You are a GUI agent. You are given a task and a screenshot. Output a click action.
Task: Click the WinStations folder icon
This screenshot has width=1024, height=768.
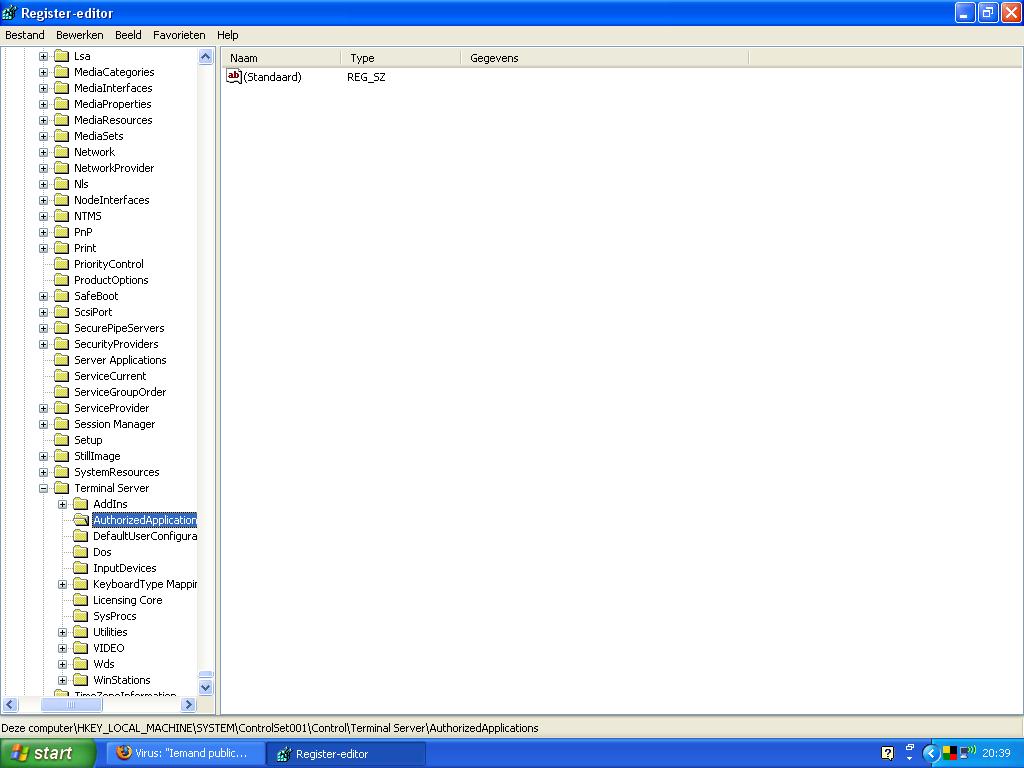click(x=80, y=680)
